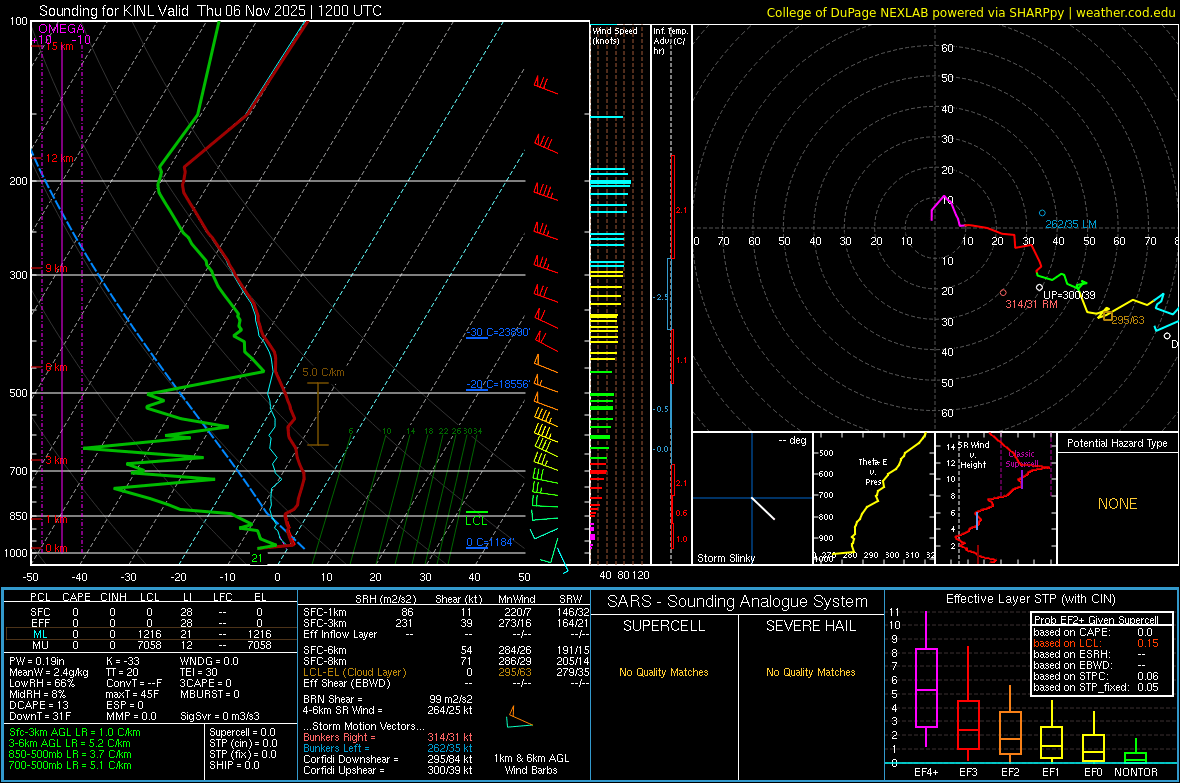Click 'SARS - Sounding Analogue System' heading
1180x783 pixels.
point(737,602)
